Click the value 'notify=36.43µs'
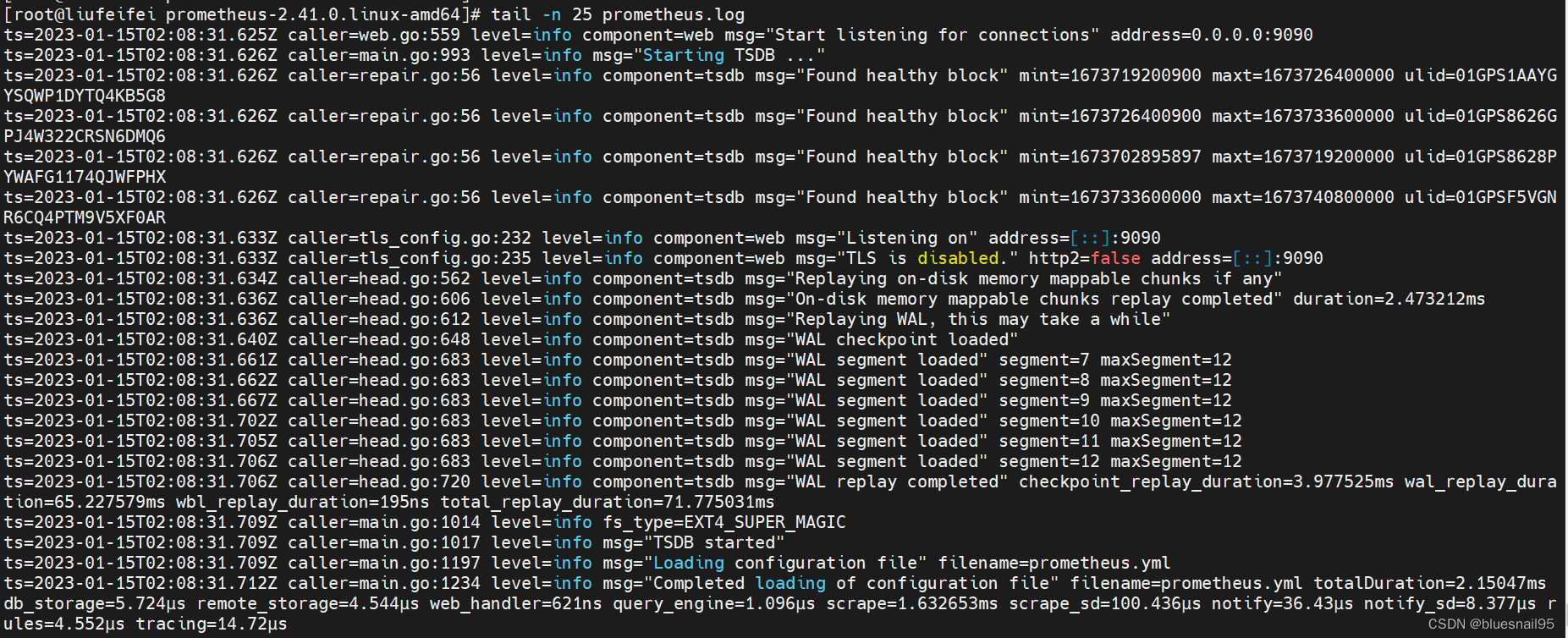Screen dimensions: 1568x638 (1282, 603)
